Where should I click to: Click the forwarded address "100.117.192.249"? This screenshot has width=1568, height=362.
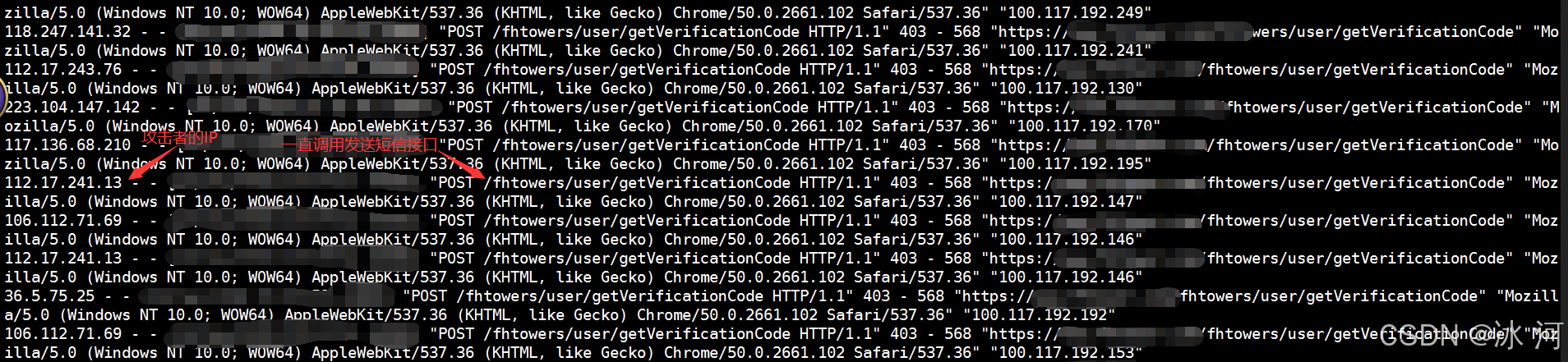tap(1076, 13)
